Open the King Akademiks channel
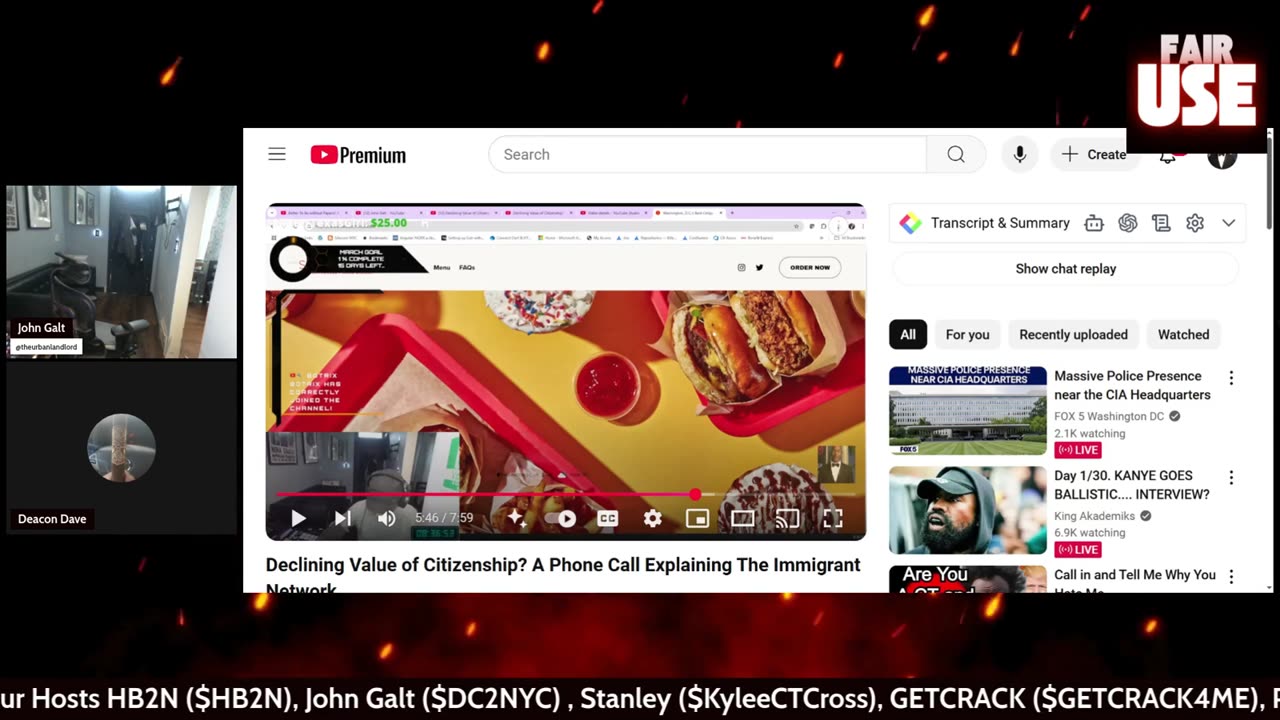 1095,516
